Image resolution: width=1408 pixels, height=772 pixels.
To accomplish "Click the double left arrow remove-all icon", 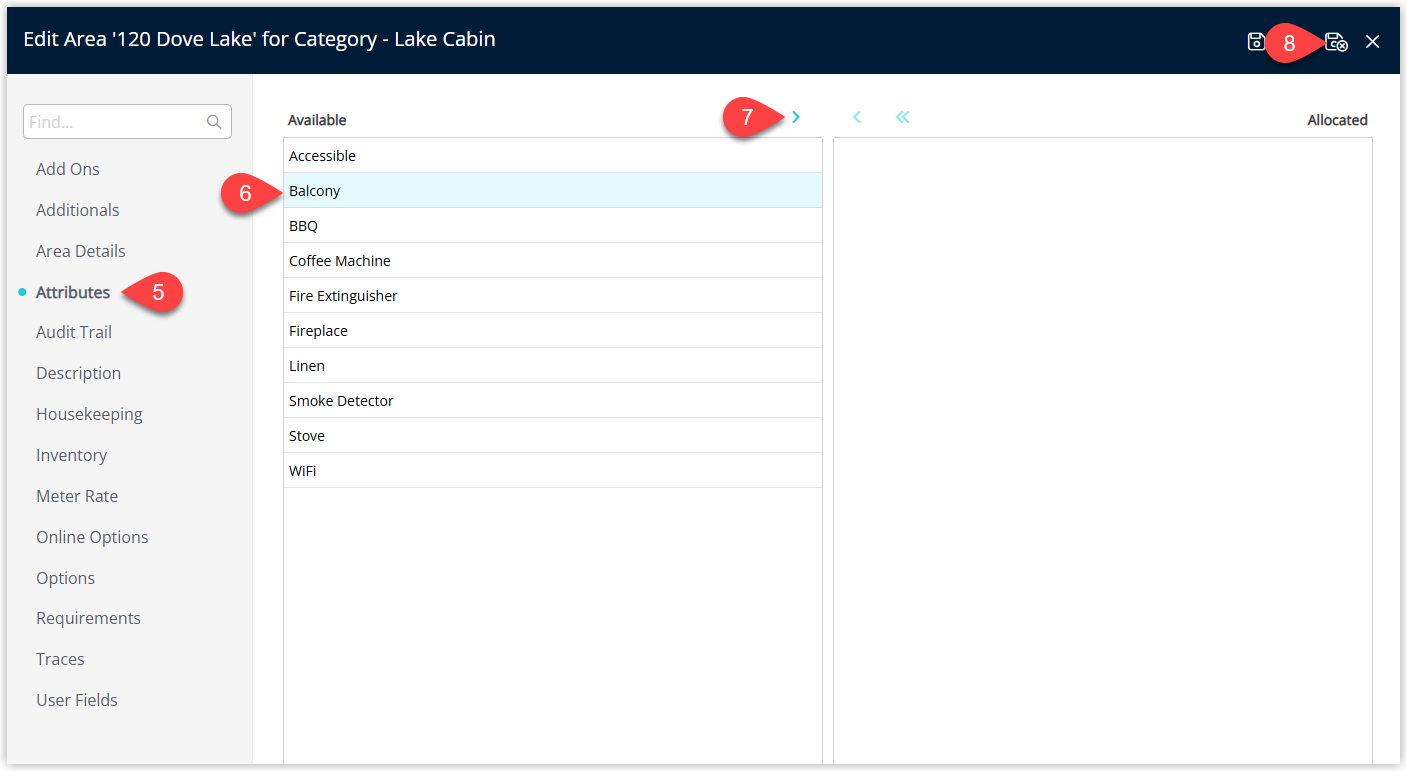I will pyautogui.click(x=902, y=118).
